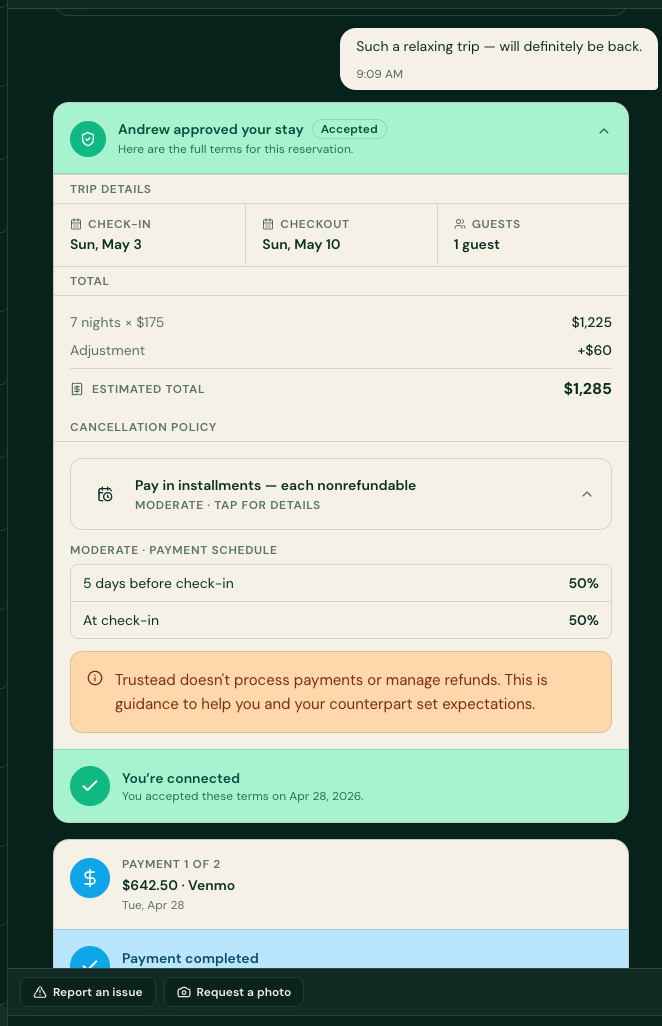Click the green shield approval icon
The image size is (662, 1026).
(88, 139)
